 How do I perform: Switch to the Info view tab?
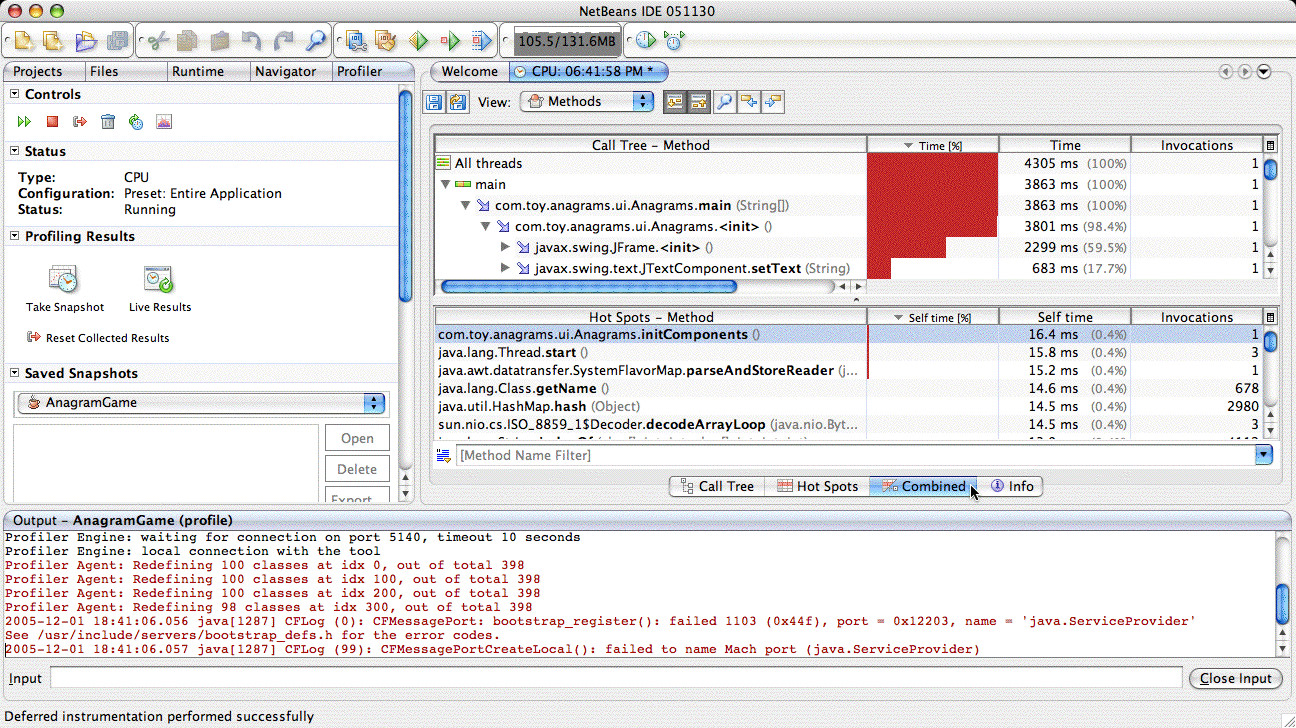coord(1011,486)
